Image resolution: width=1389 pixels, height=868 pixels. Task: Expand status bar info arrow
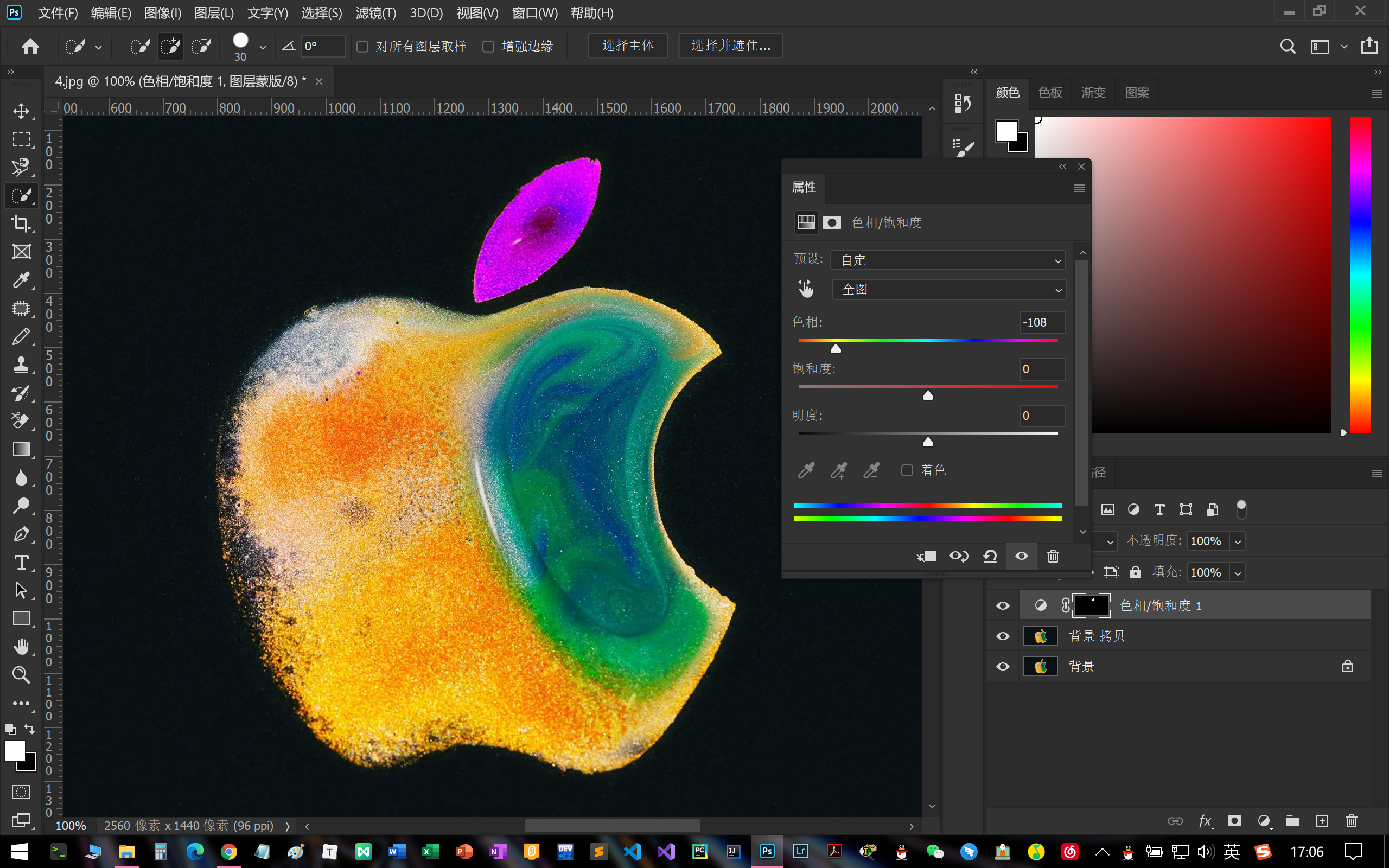[x=288, y=826]
